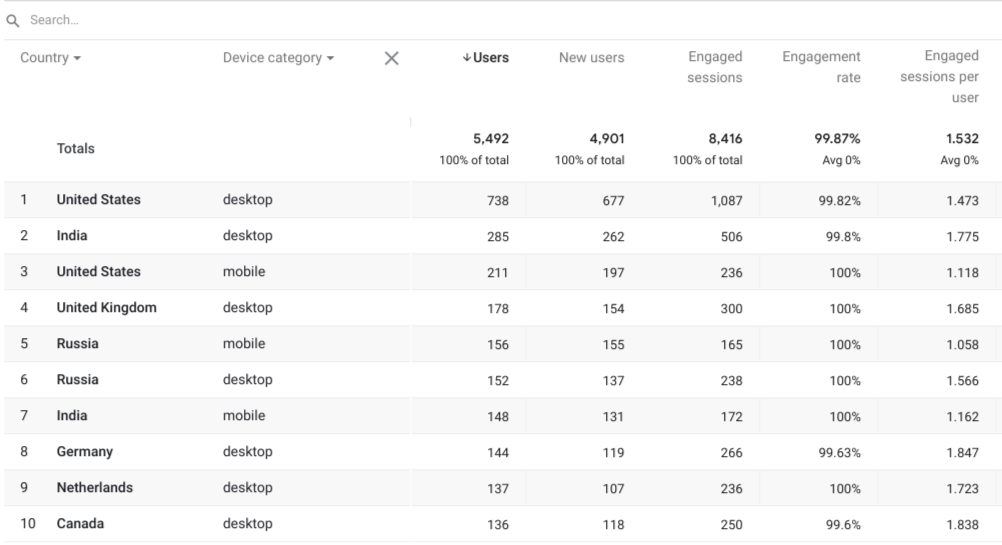Screen dimensions: 1002x545
Task: Sort by New users column
Action: pyautogui.click(x=591, y=58)
